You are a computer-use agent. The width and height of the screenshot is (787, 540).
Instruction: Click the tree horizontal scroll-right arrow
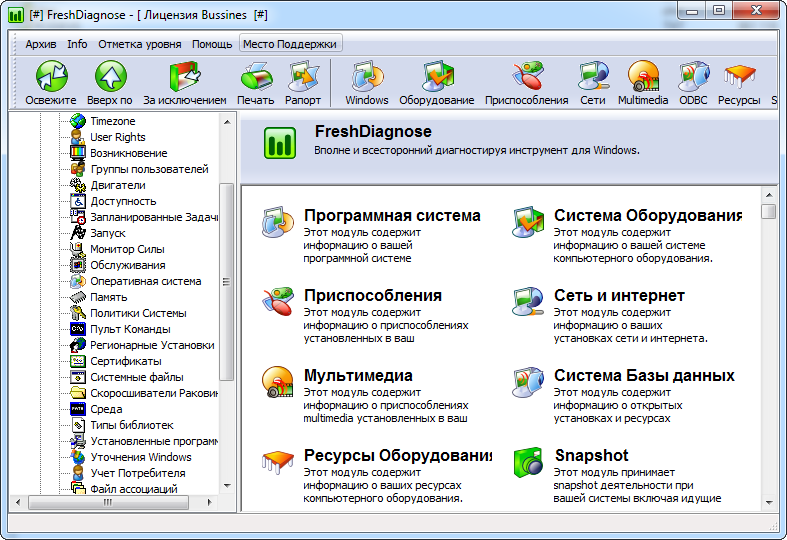210,502
